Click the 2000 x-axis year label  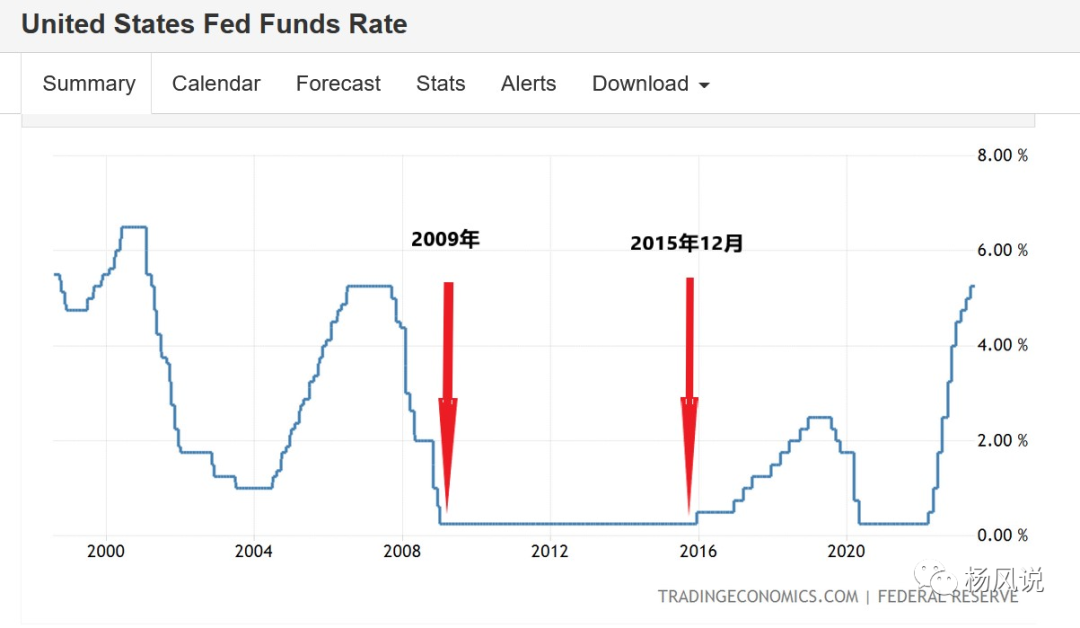tap(106, 552)
